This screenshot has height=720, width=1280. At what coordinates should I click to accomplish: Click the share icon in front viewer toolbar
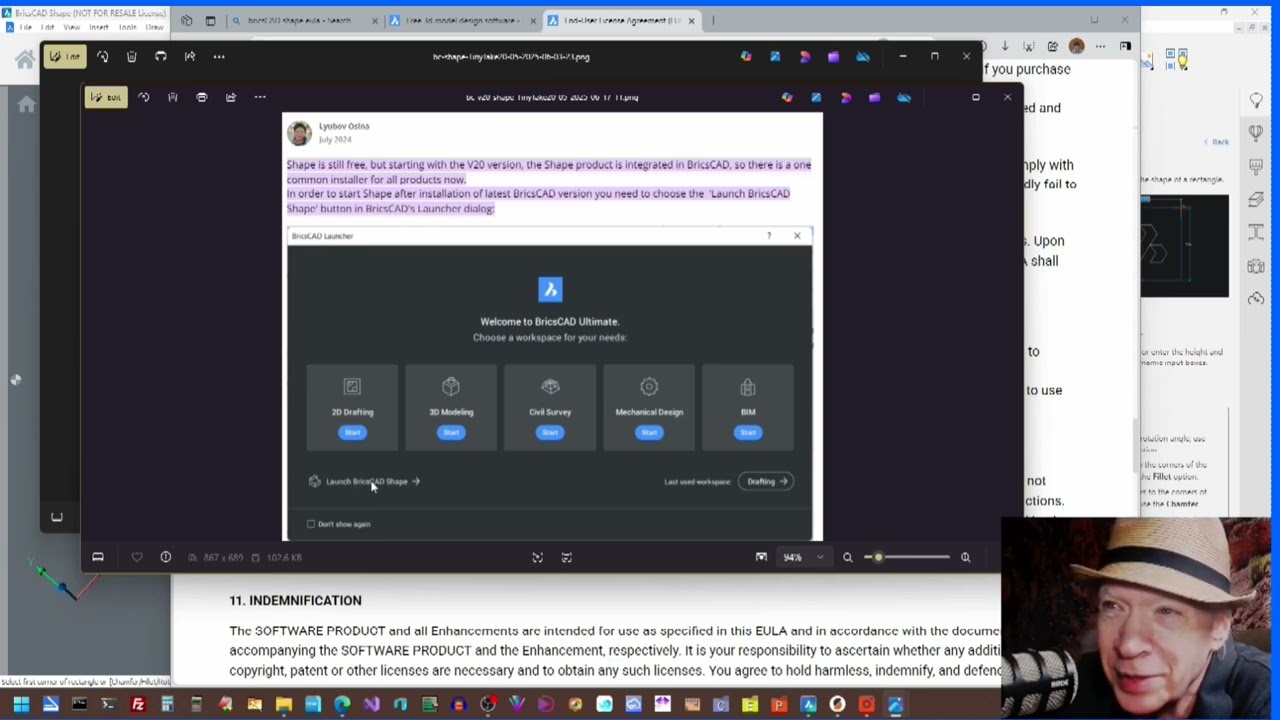tap(230, 97)
